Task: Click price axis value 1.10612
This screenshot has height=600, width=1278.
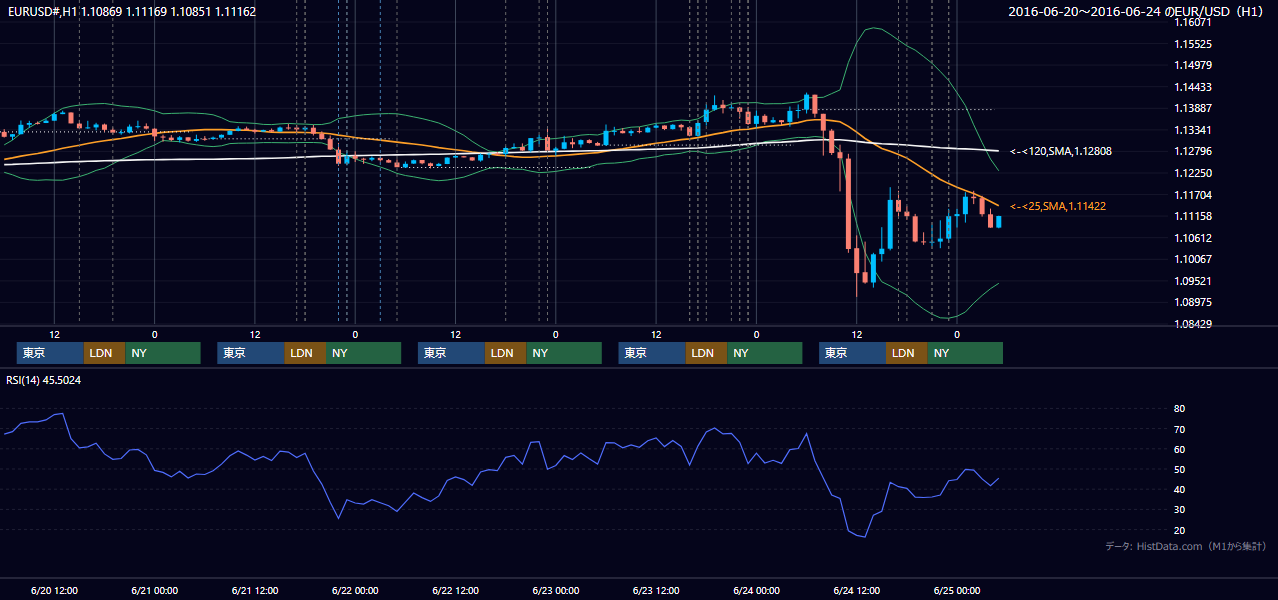Action: pyautogui.click(x=1192, y=238)
